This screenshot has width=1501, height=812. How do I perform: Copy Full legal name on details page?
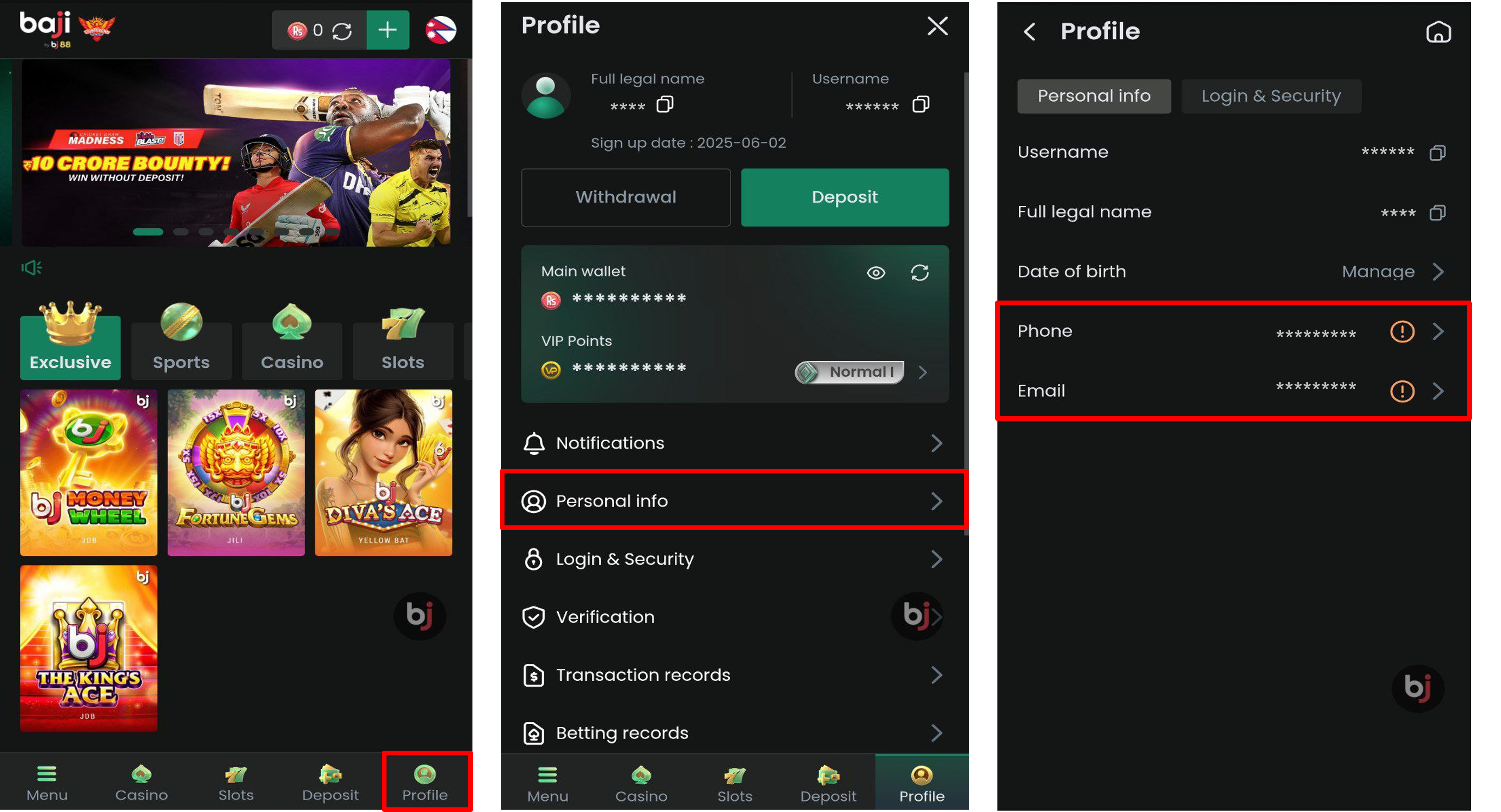pyautogui.click(x=1437, y=213)
